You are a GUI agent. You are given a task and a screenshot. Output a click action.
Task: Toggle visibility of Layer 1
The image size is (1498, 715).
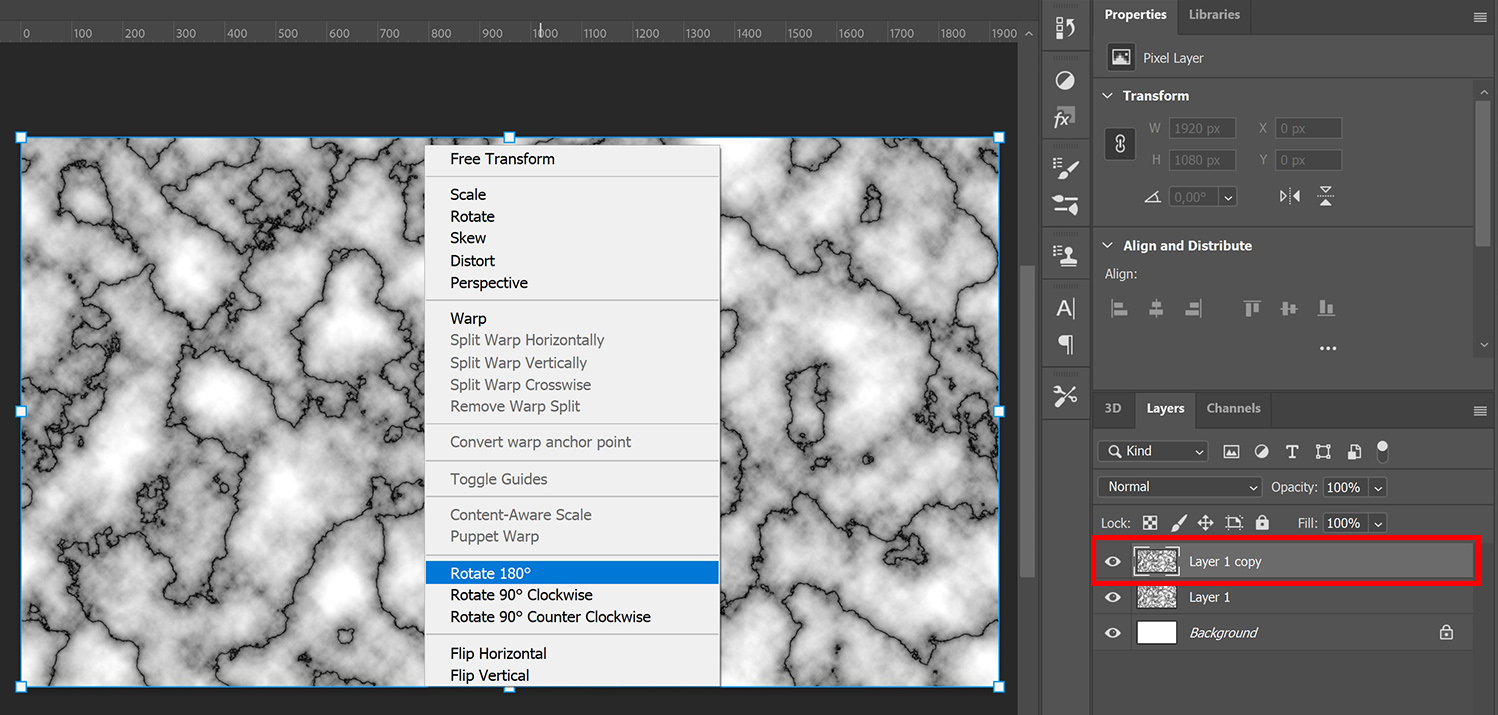(1112, 597)
